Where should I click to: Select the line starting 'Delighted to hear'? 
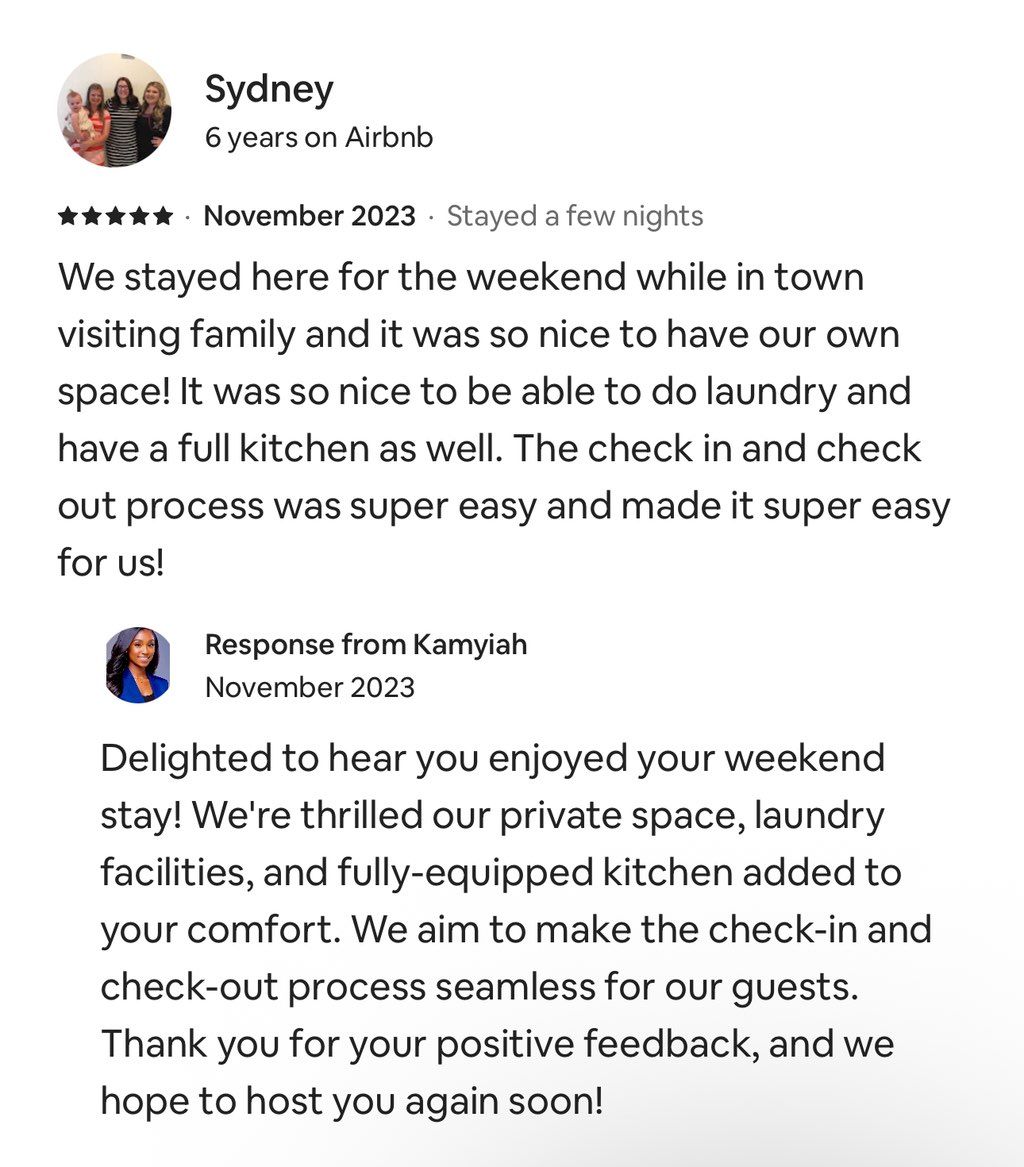click(x=493, y=760)
